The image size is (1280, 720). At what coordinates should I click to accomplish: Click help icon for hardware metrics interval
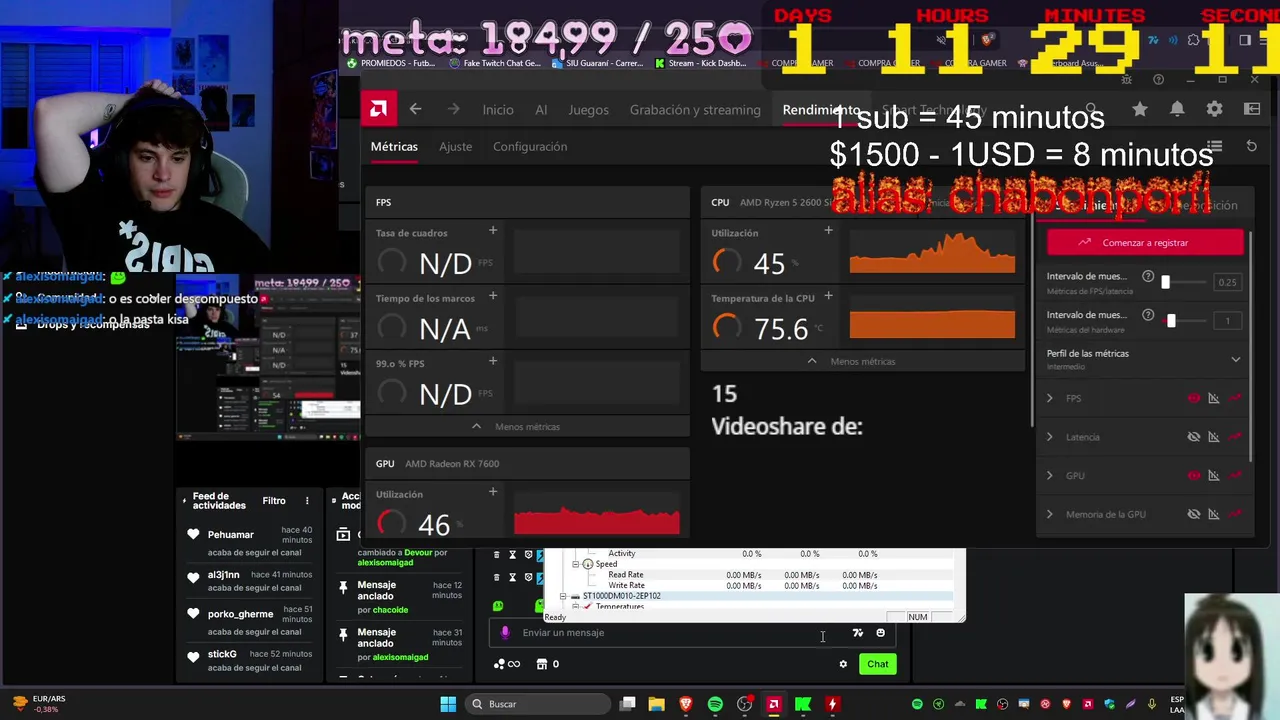click(1148, 314)
